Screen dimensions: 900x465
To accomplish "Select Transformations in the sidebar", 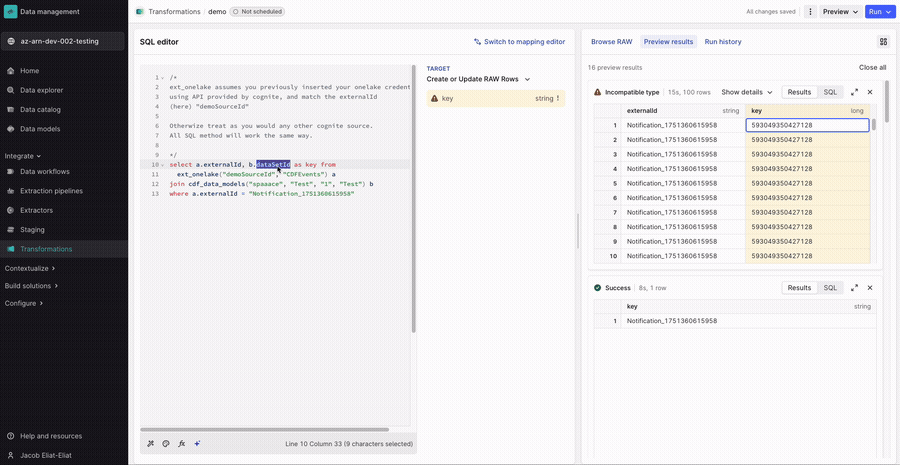I will click(64, 249).
